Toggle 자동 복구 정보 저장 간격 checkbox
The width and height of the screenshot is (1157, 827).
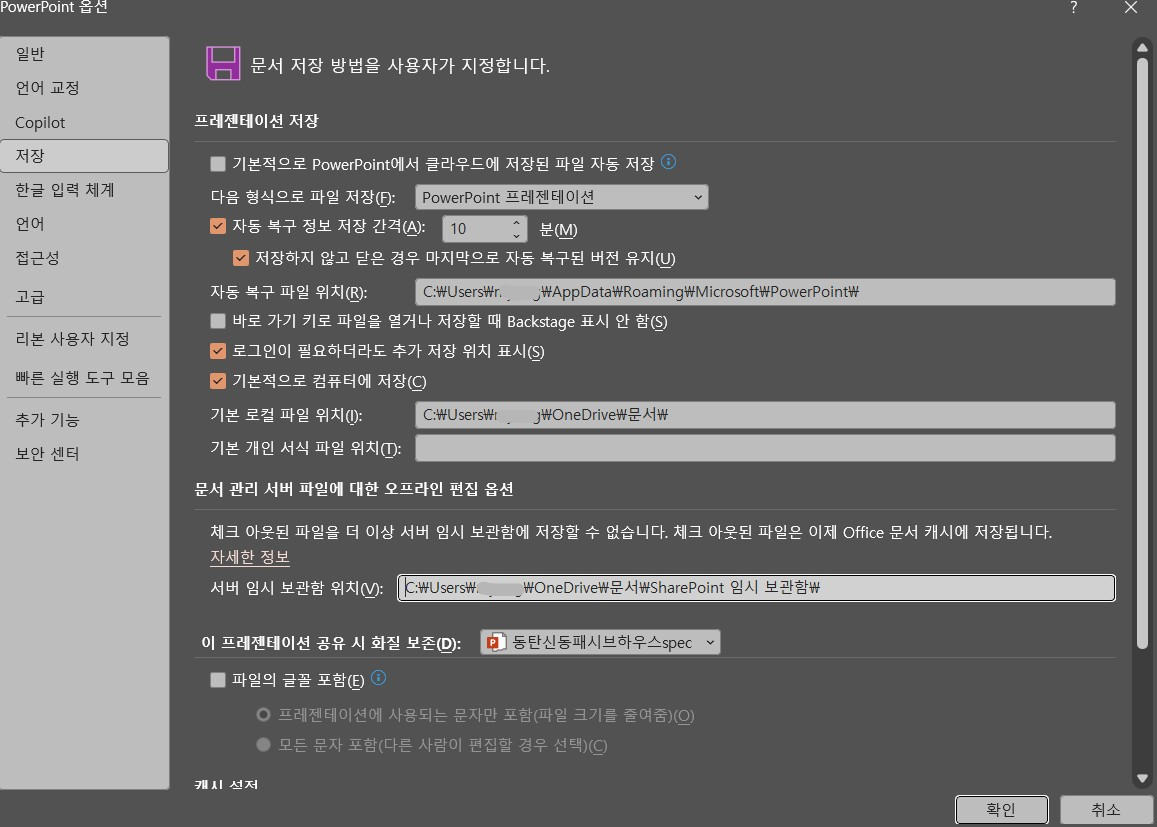pyautogui.click(x=218, y=226)
